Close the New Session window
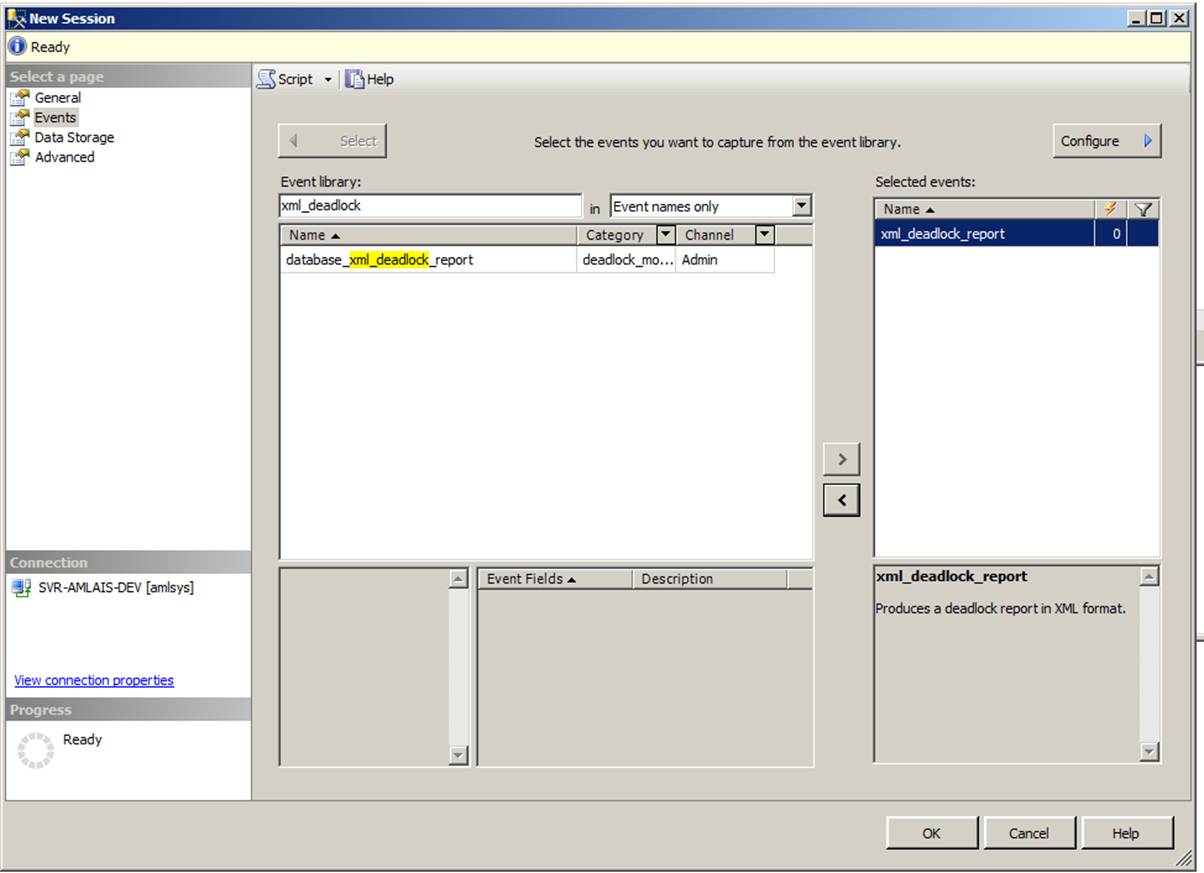The height and width of the screenshot is (873, 1204). click(x=1180, y=18)
